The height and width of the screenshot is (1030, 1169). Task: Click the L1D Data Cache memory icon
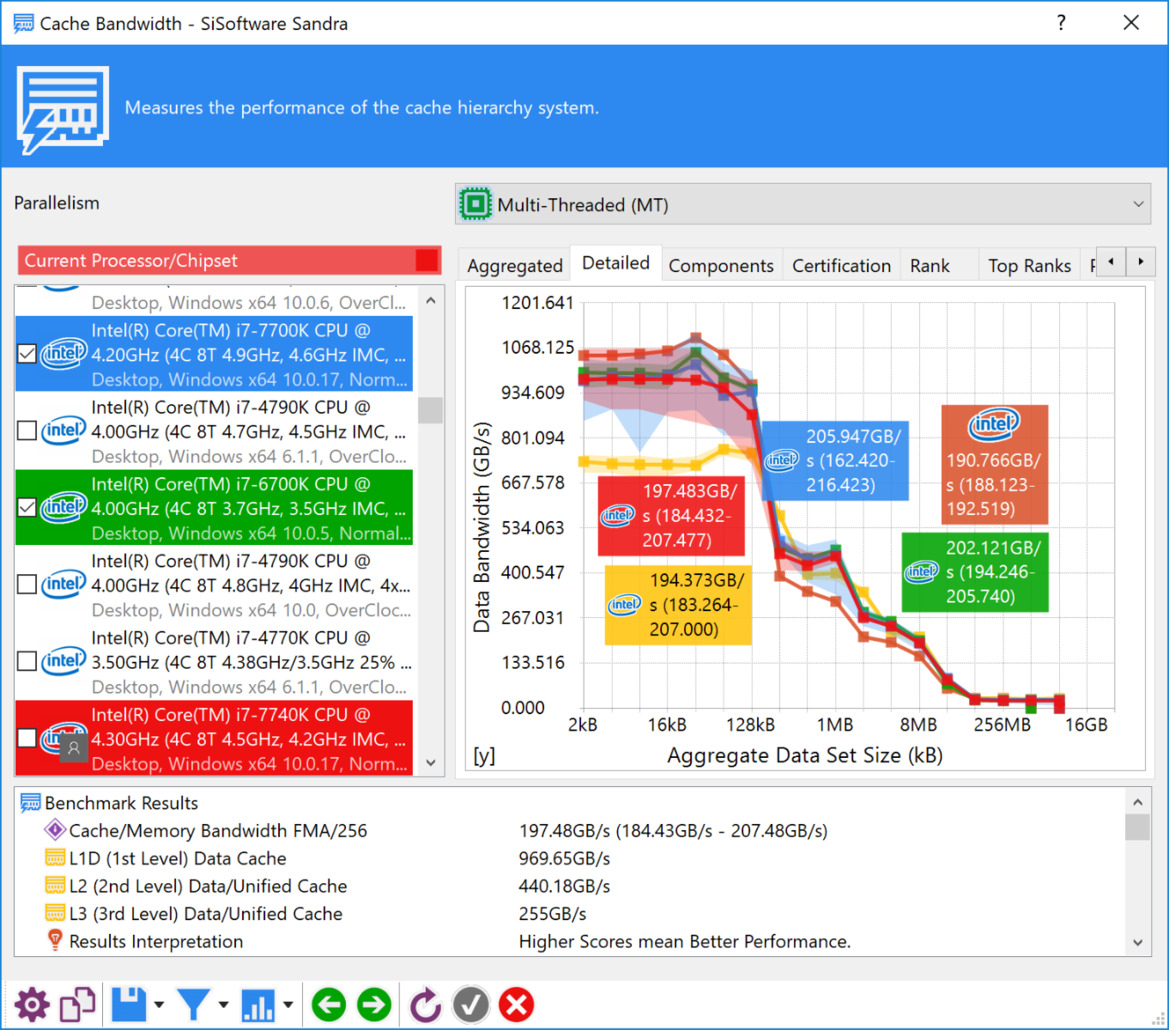54,858
